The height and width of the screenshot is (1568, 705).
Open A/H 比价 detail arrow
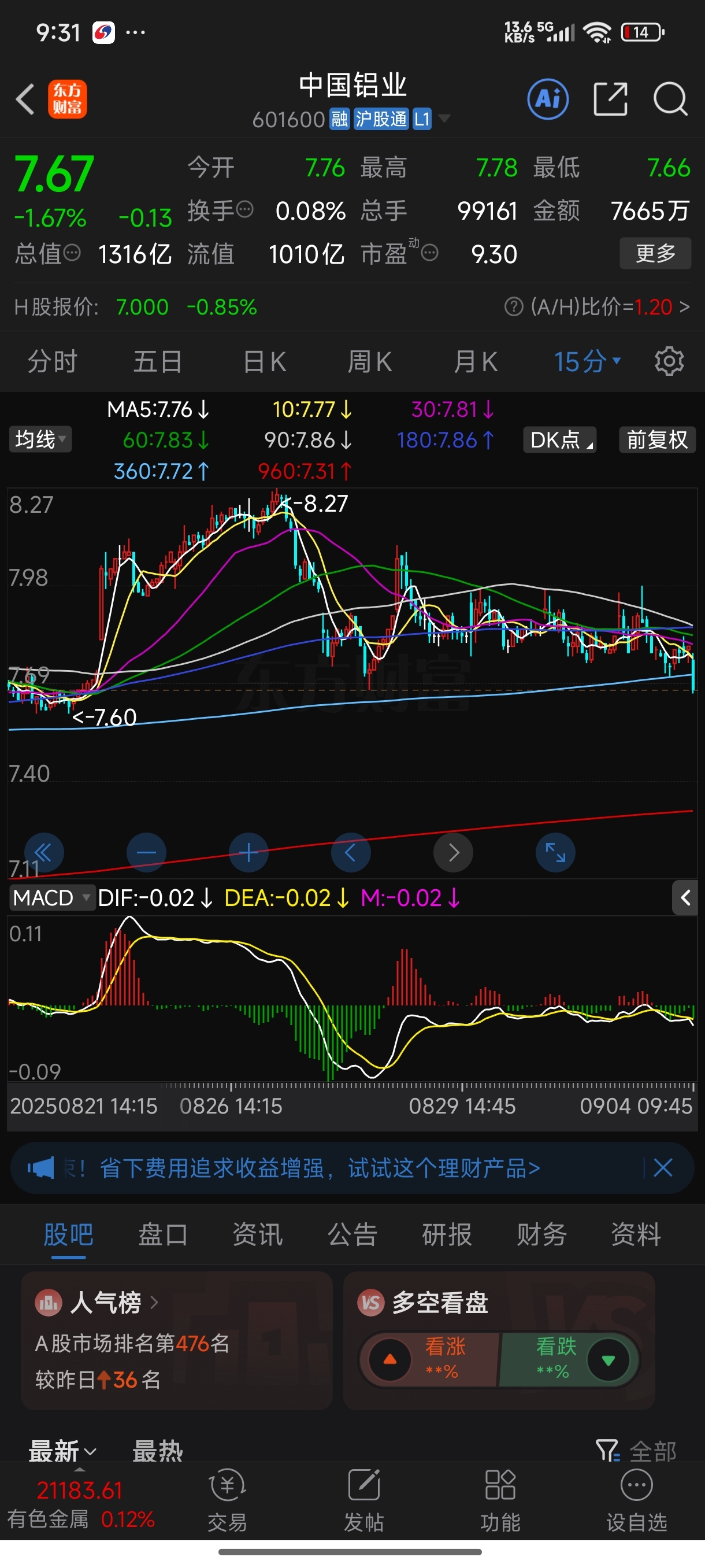pos(684,306)
